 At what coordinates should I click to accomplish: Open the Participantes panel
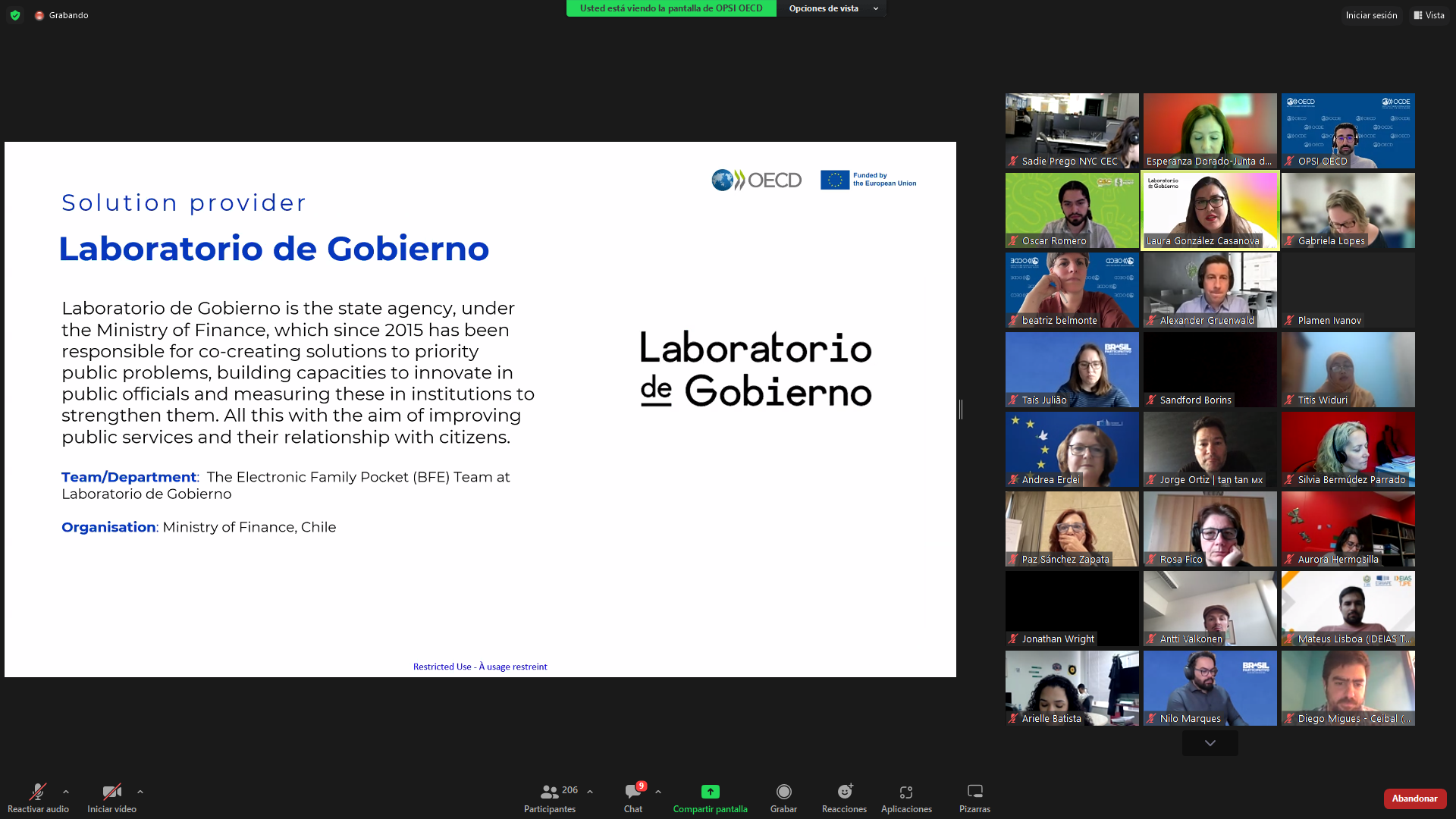[x=550, y=798]
